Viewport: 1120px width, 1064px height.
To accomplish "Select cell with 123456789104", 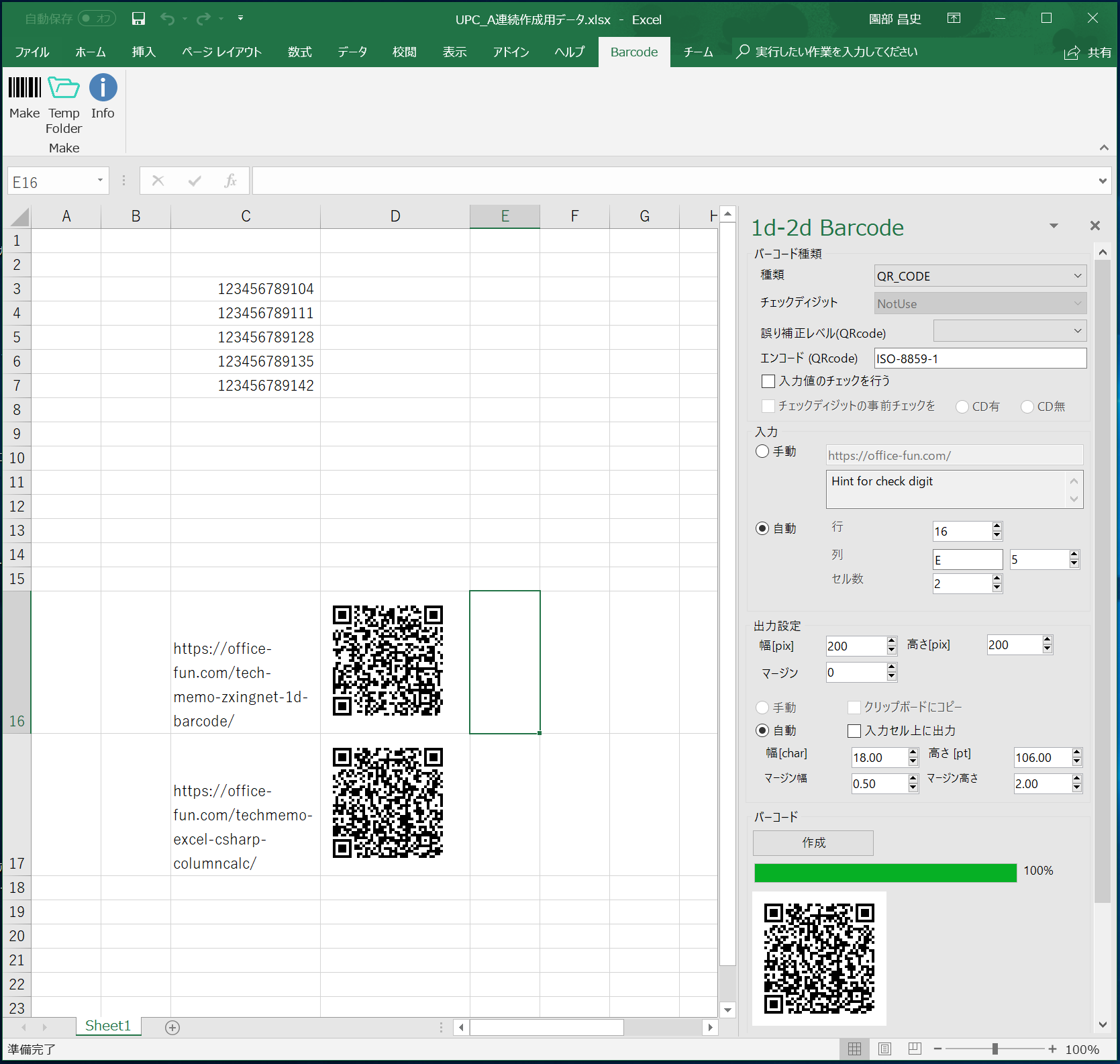I will 246,289.
